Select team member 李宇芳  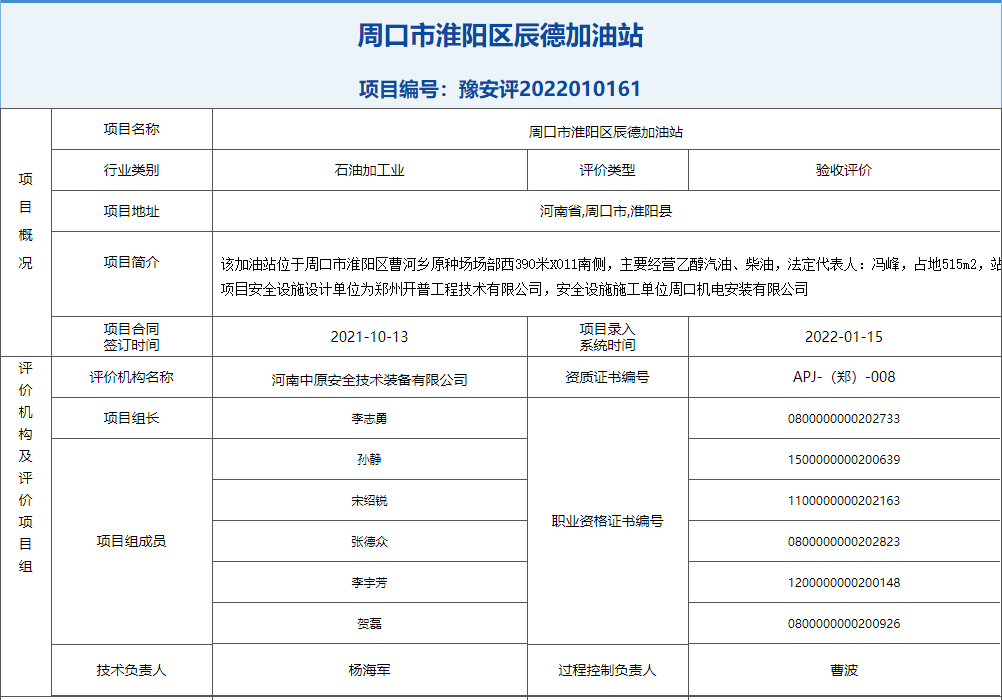pyautogui.click(x=369, y=582)
